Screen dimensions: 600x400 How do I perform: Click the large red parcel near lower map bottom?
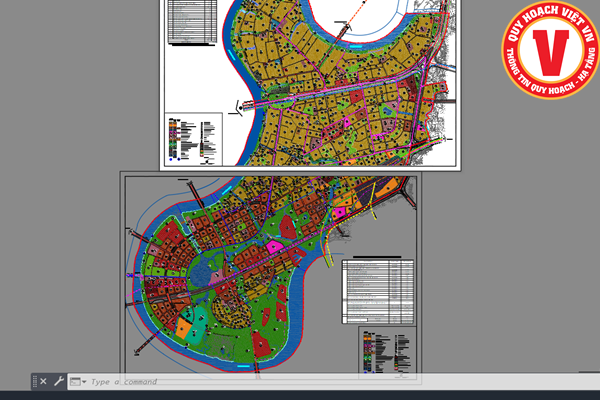(262, 343)
